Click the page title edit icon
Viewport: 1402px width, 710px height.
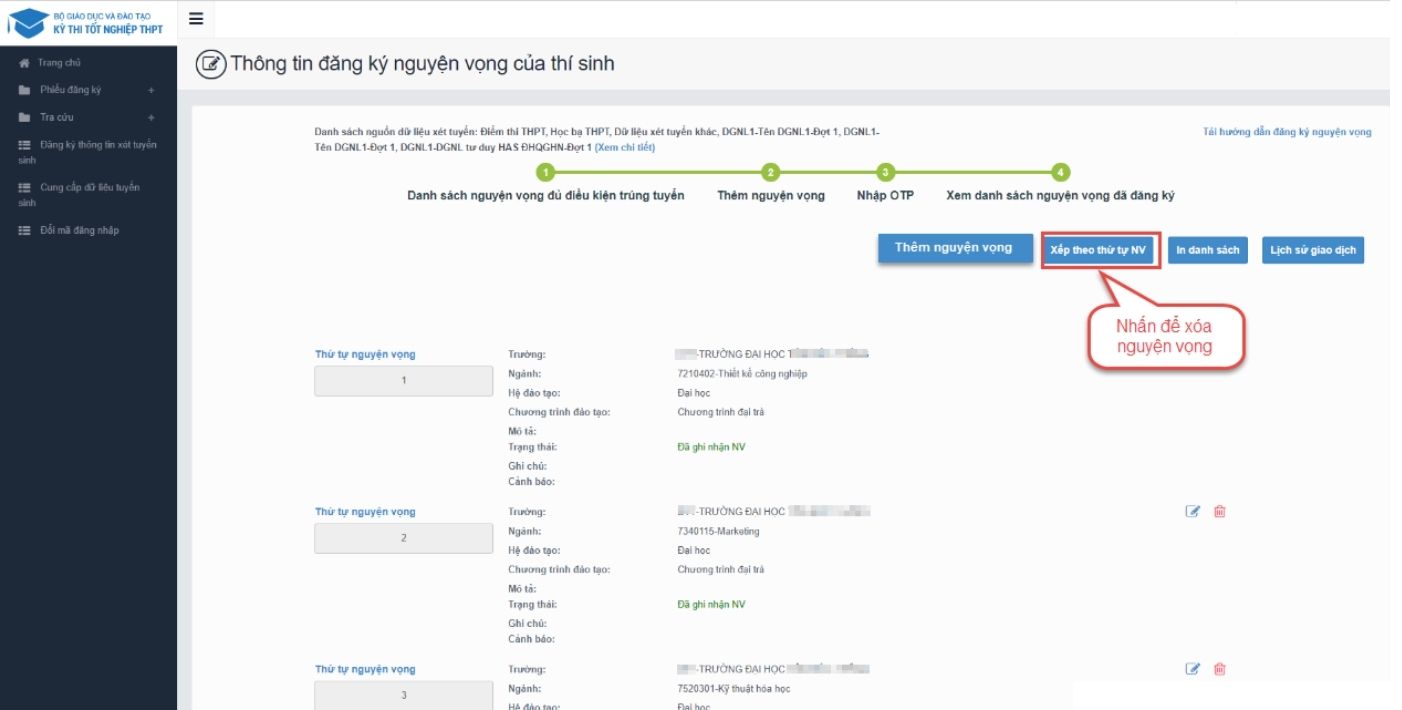tap(210, 65)
